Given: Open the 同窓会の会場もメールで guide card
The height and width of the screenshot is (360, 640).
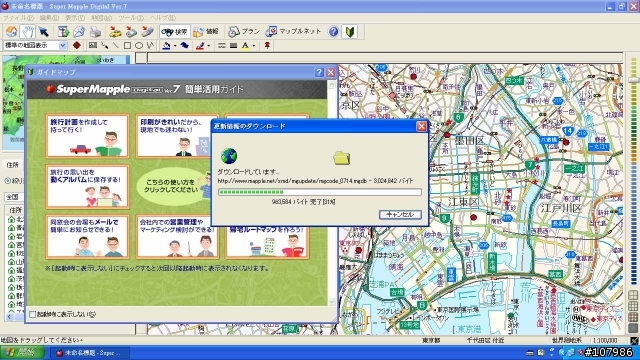Looking at the screenshot, I should coord(87,237).
